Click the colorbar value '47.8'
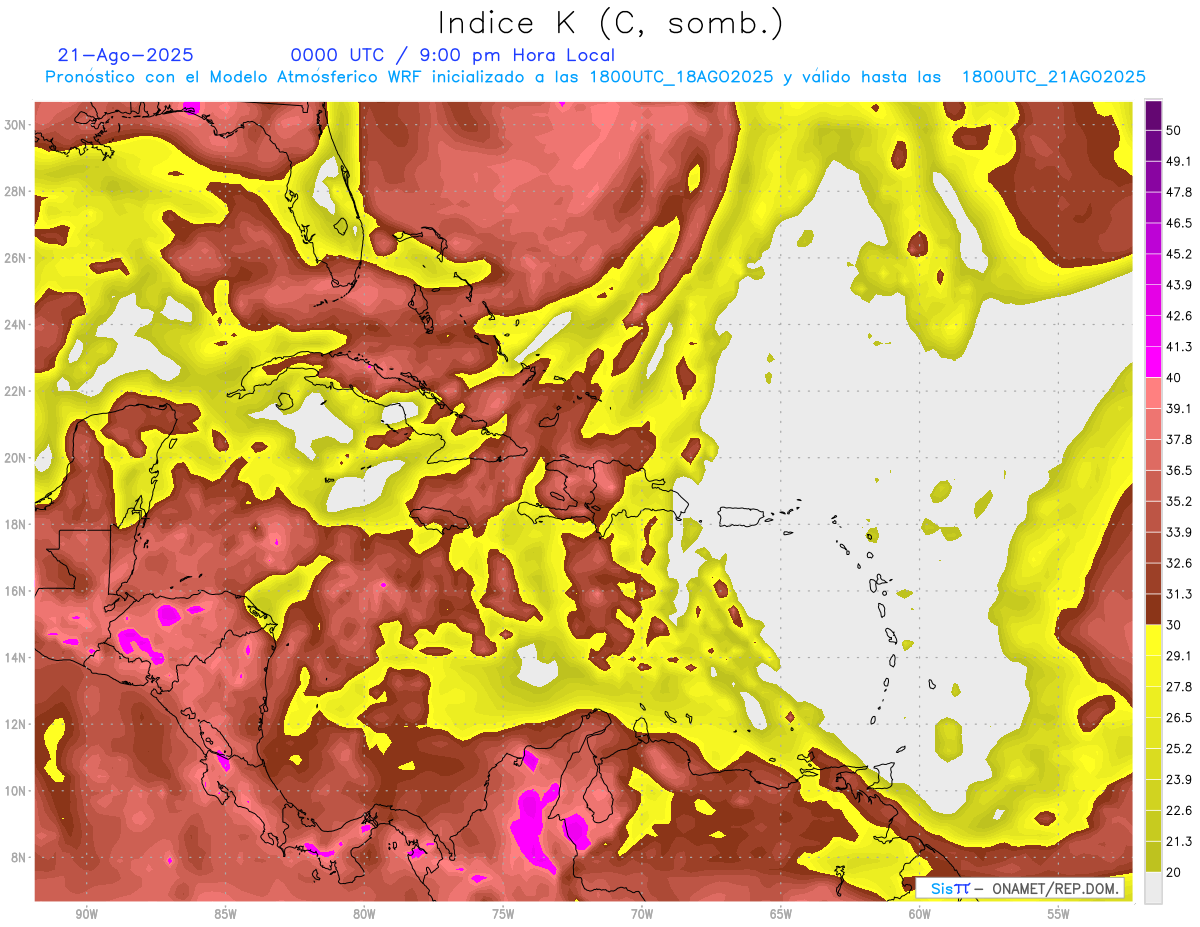This screenshot has height=927, width=1200. 1179,193
